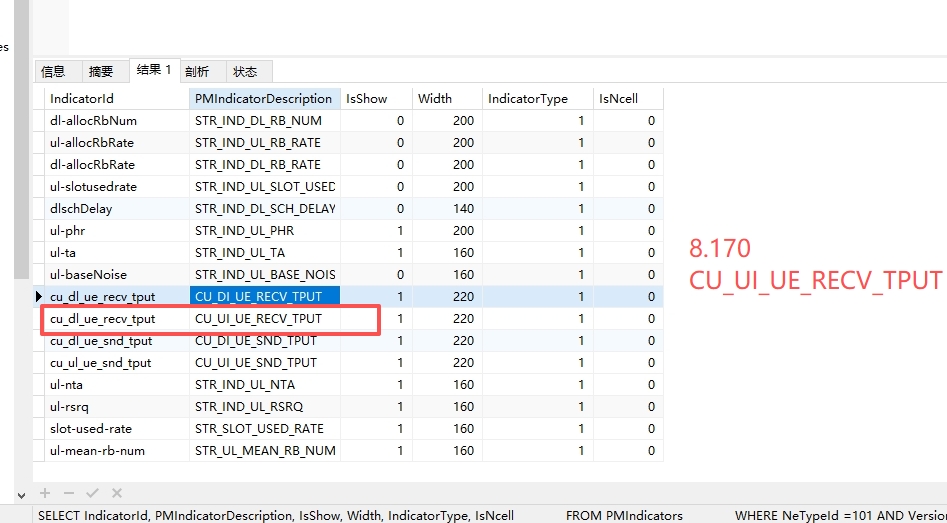Click the delete record minus icon
The height and width of the screenshot is (523, 947).
[68, 493]
